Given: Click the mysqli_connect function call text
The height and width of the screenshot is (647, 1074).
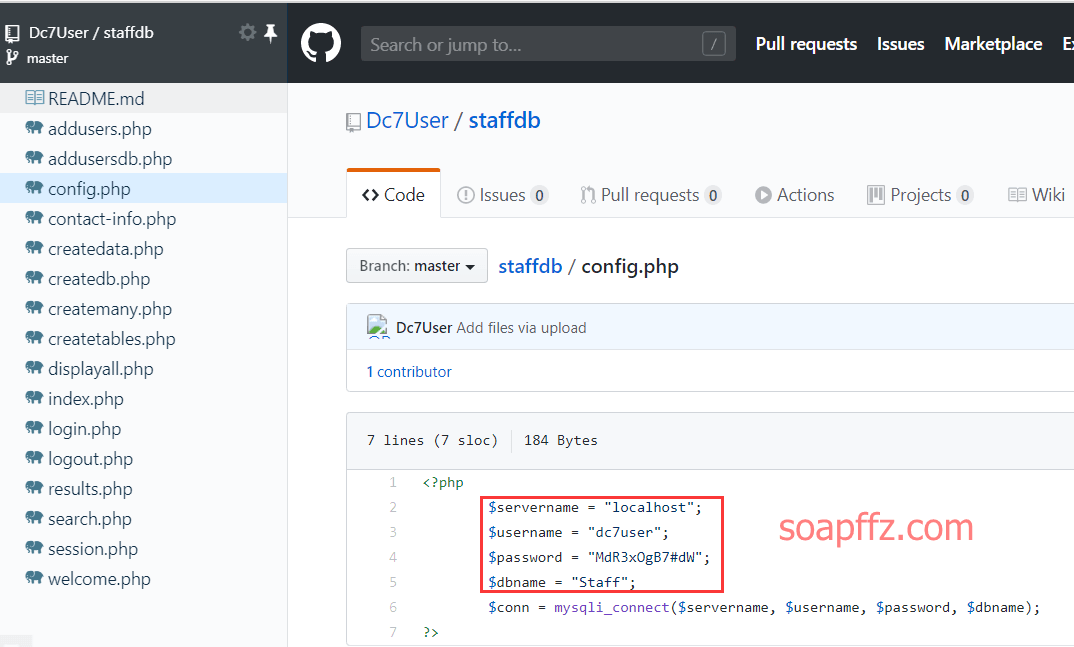Looking at the screenshot, I should pyautogui.click(x=612, y=607).
